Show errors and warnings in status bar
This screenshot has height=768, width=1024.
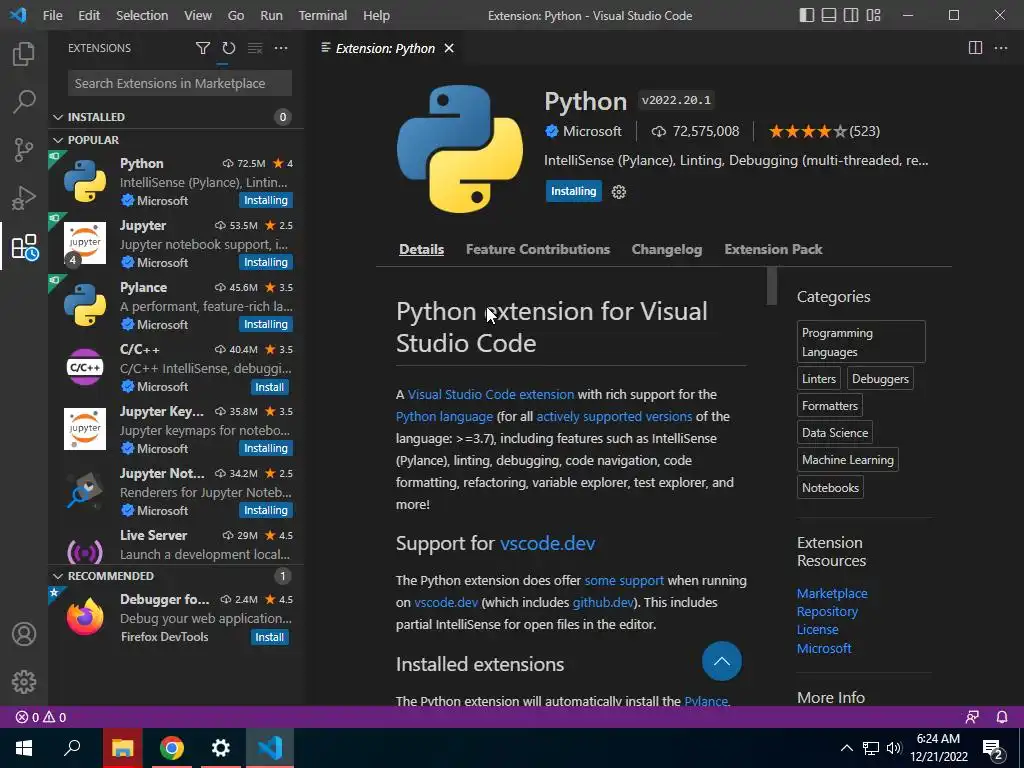(x=41, y=717)
